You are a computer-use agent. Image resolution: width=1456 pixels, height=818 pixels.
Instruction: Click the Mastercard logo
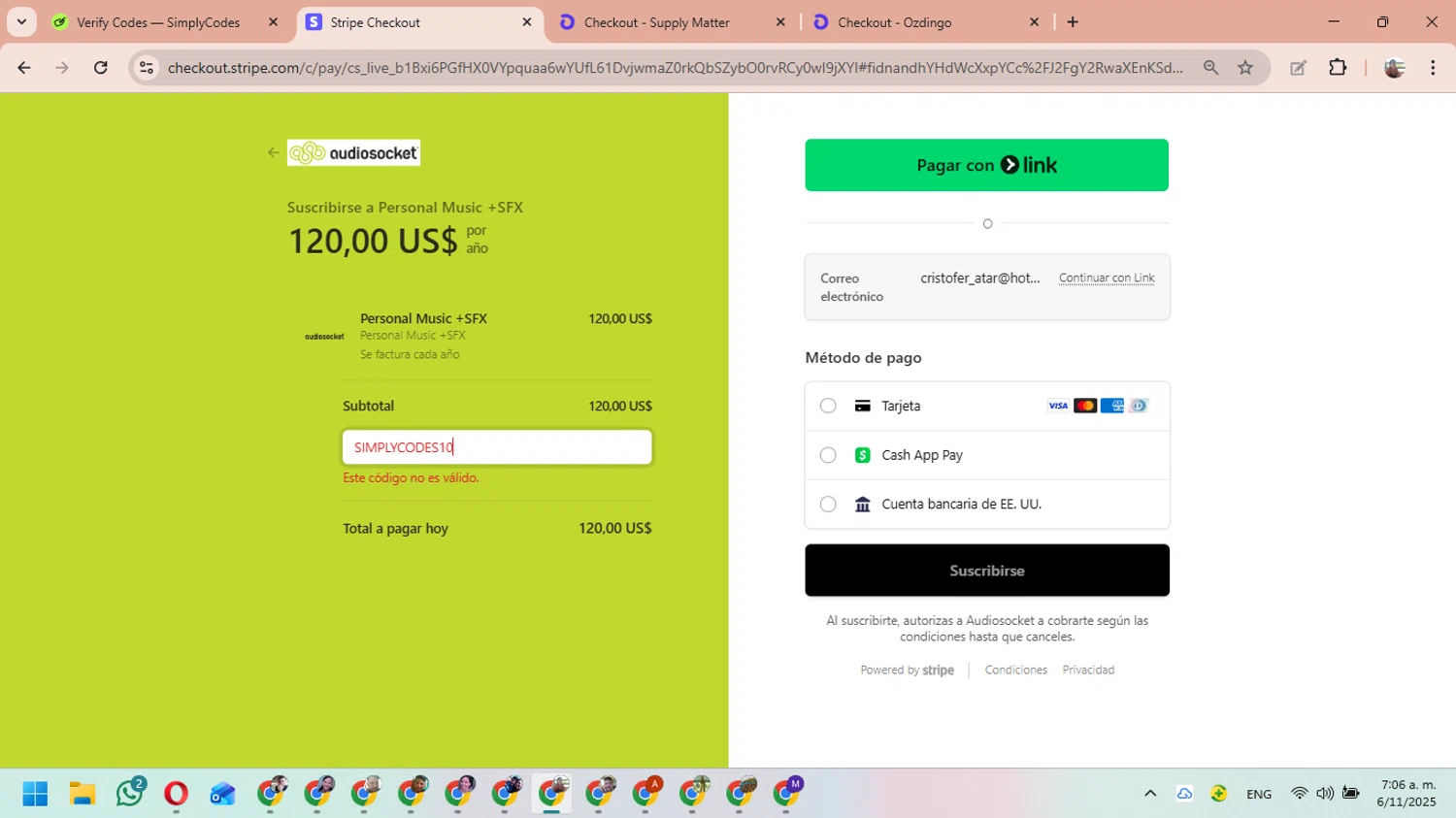(x=1085, y=406)
